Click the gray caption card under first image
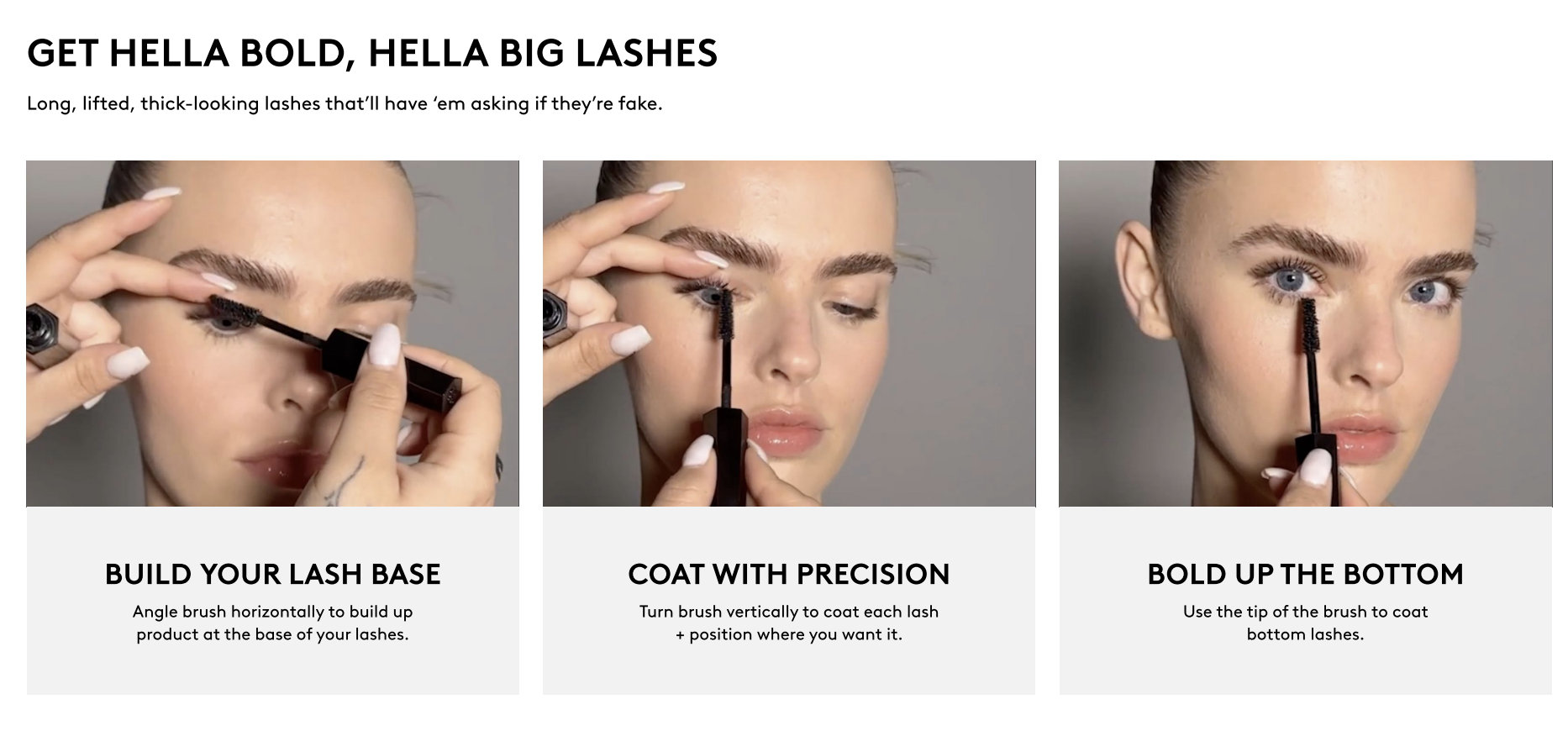 click(272, 601)
